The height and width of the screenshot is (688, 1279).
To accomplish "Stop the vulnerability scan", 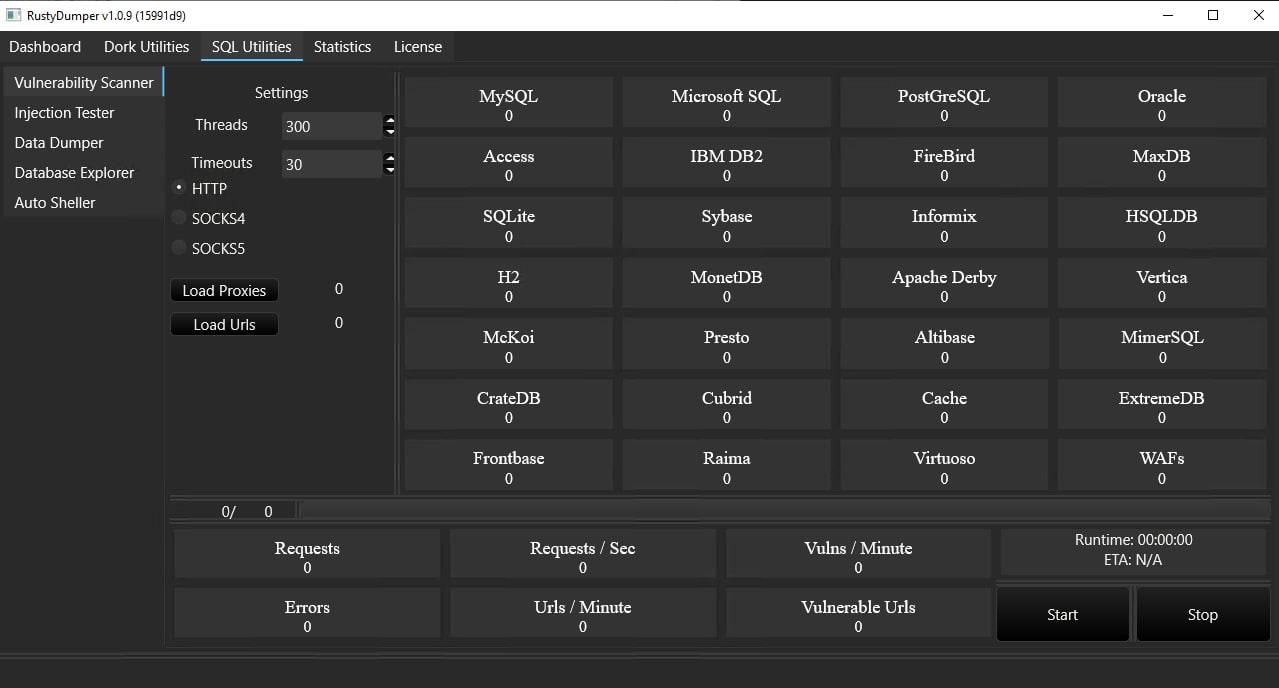I will [x=1202, y=614].
